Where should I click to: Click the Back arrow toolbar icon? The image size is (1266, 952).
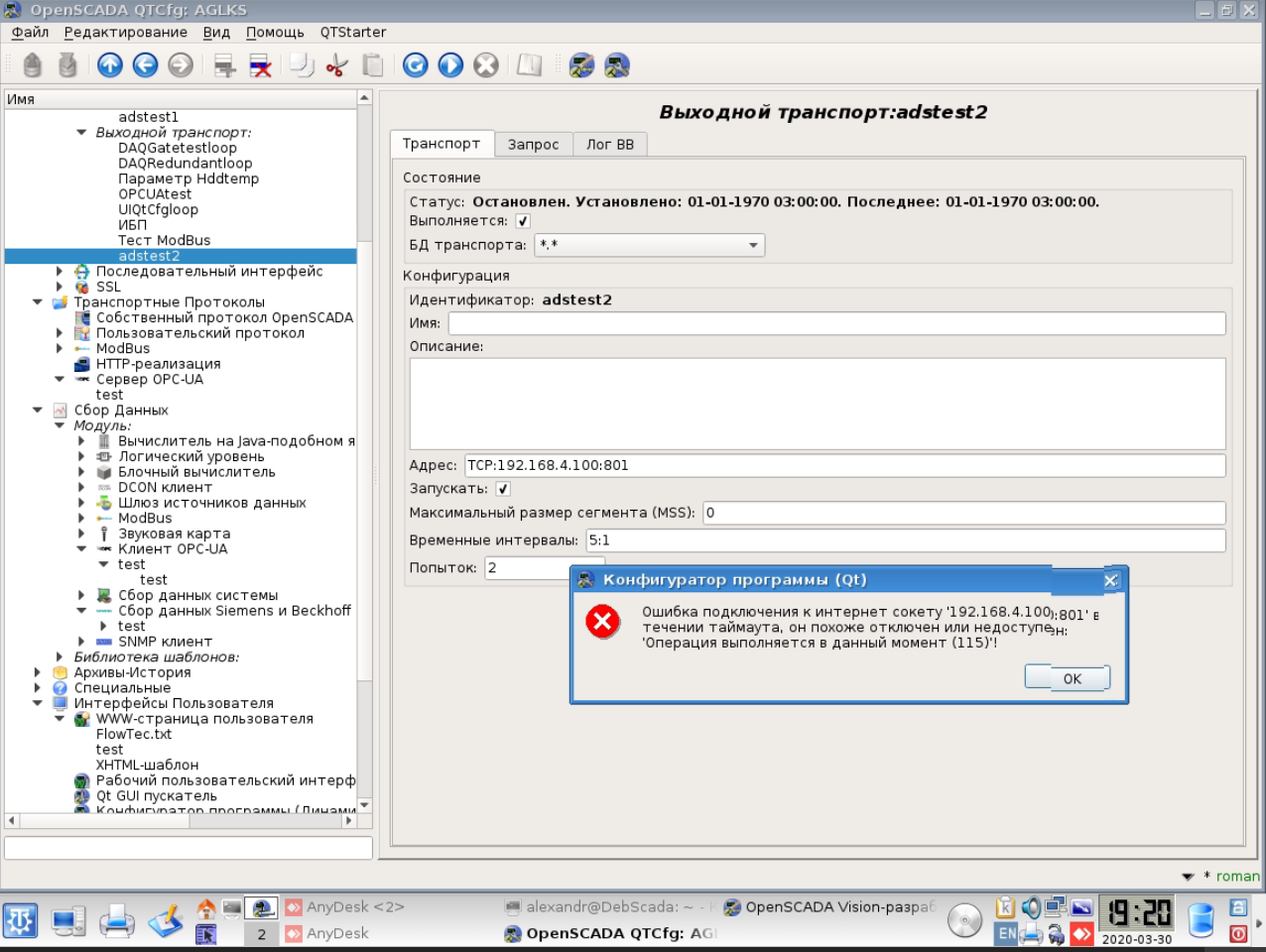point(145,65)
